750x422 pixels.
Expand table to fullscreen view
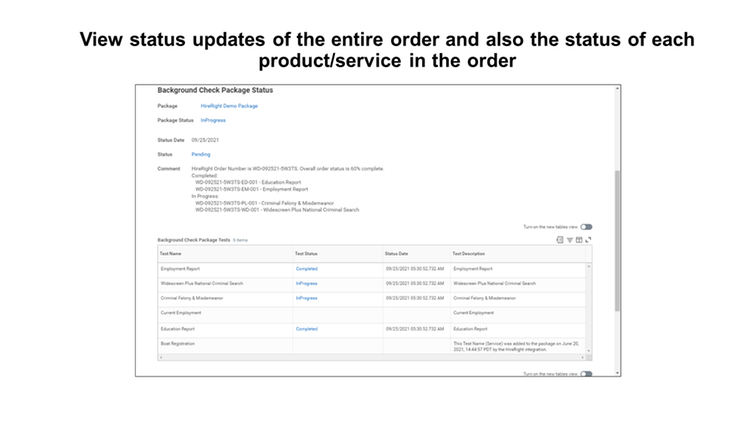tap(588, 240)
